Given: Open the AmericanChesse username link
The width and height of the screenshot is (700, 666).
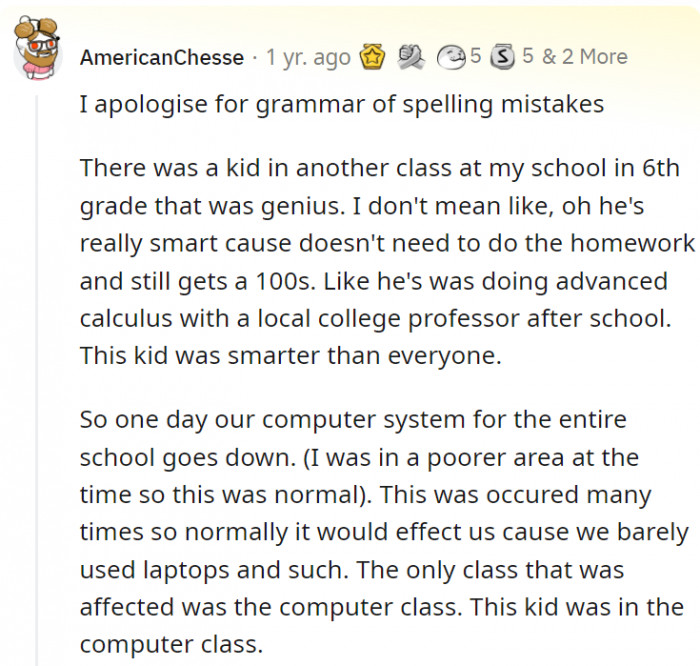Looking at the screenshot, I should click(x=162, y=58).
